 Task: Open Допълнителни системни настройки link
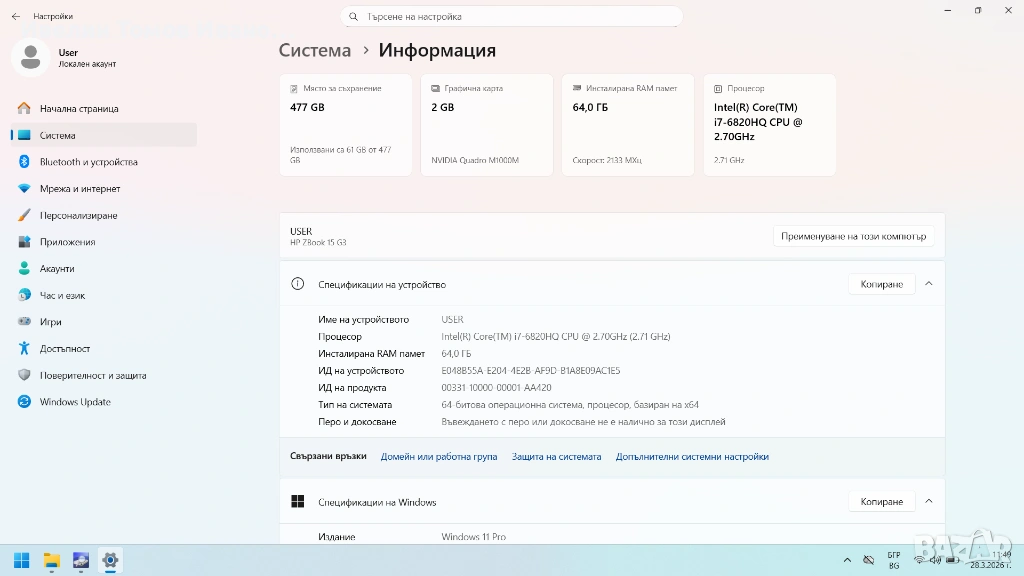click(692, 456)
